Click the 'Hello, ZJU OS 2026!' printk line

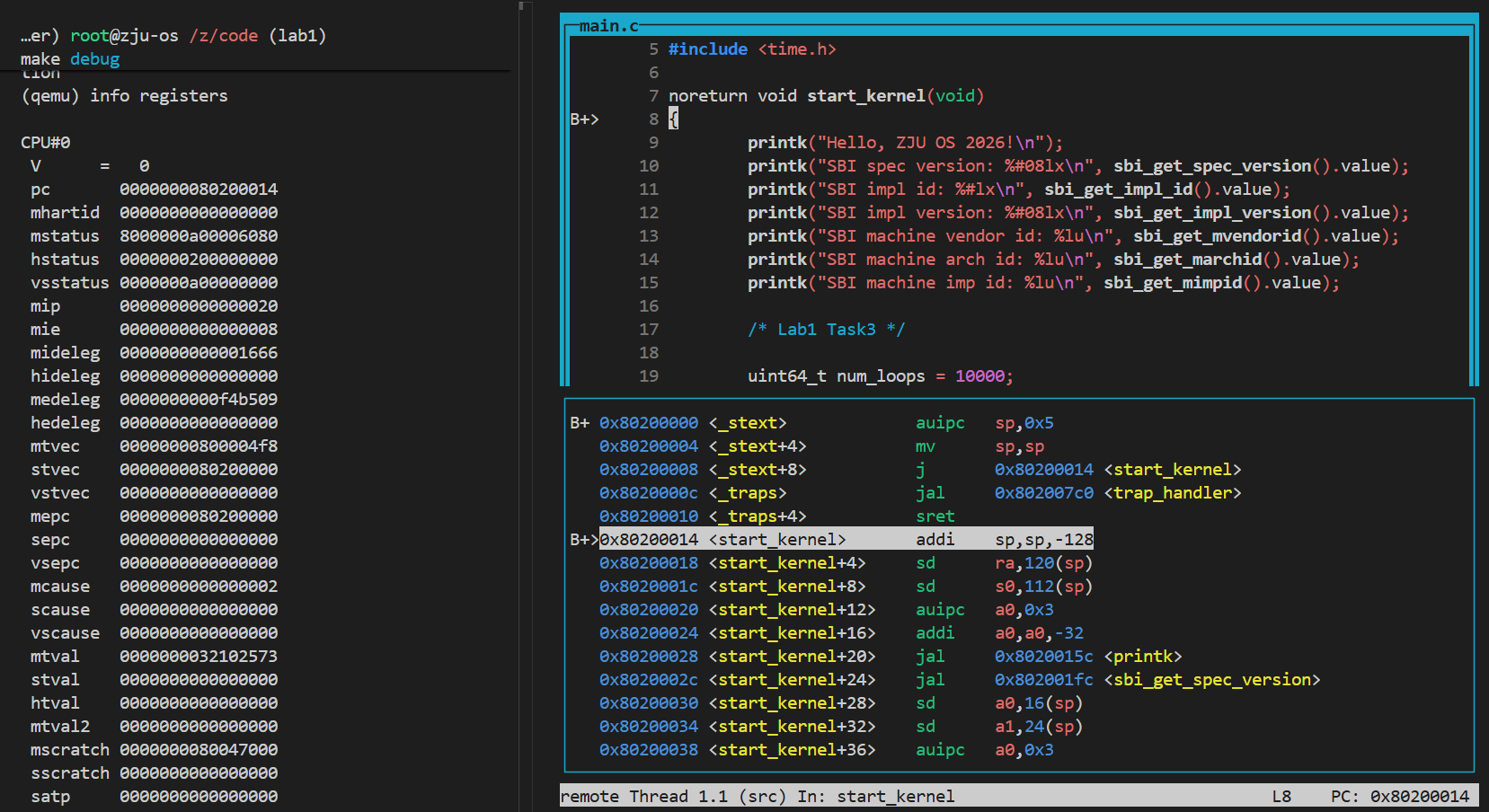pos(905,143)
